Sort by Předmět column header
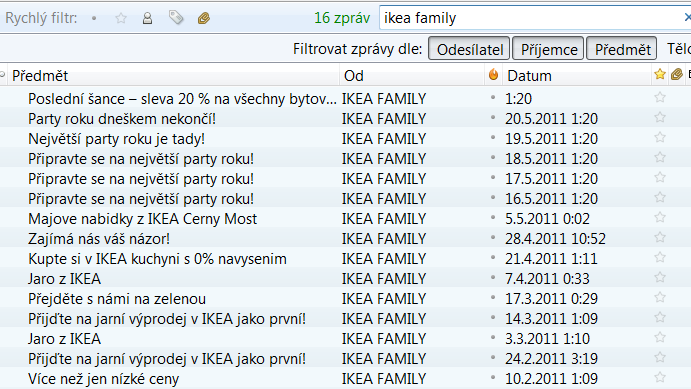691x389 pixels. pos(174,75)
